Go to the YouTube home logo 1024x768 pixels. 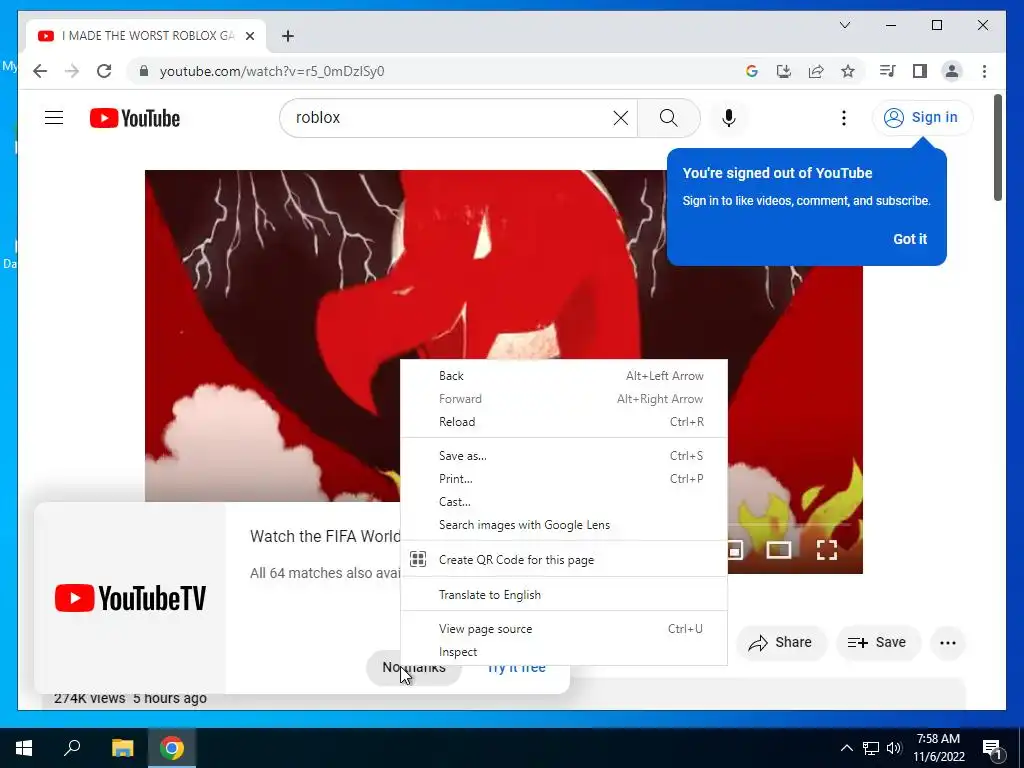[135, 118]
